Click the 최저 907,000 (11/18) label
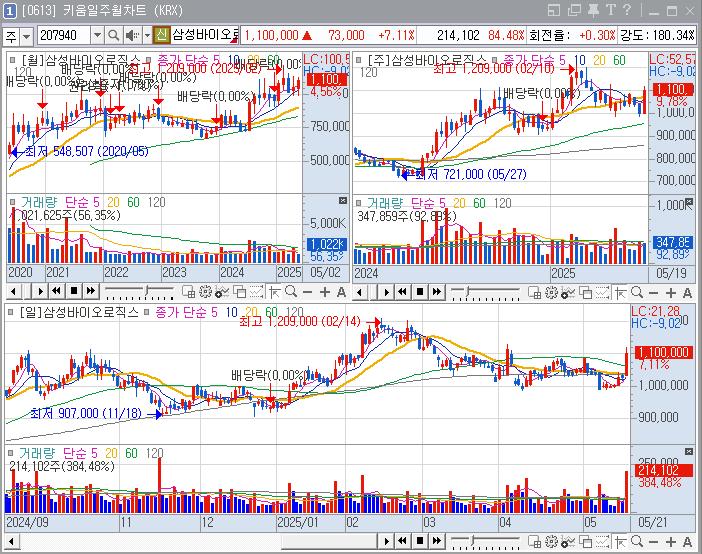Screen dimensions: 702x554 tap(86, 413)
